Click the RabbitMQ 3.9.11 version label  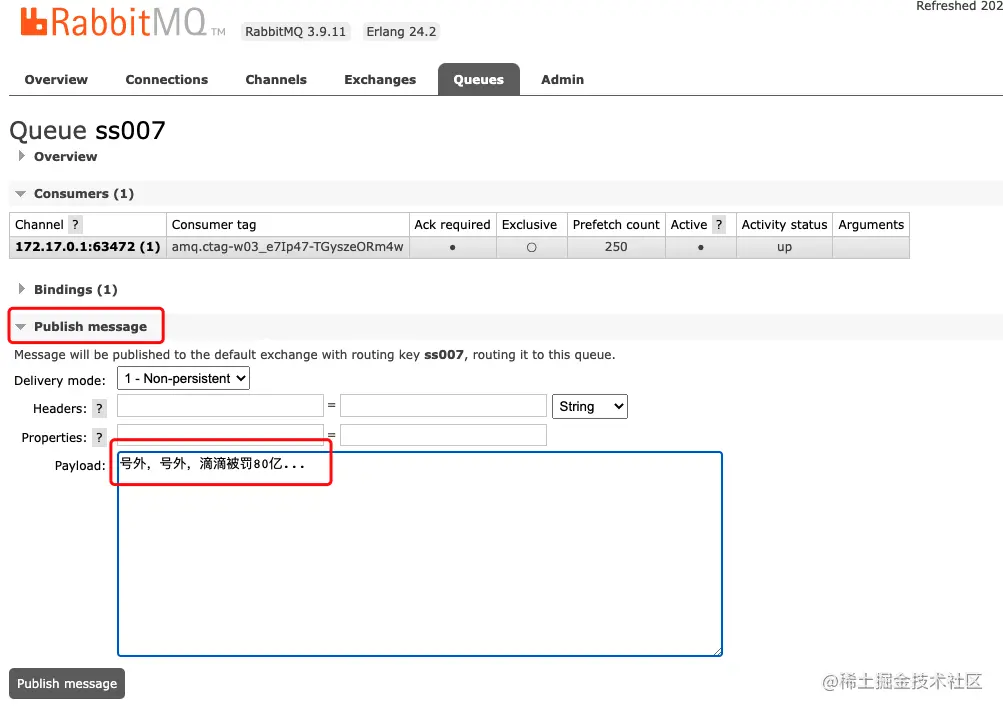(x=296, y=32)
